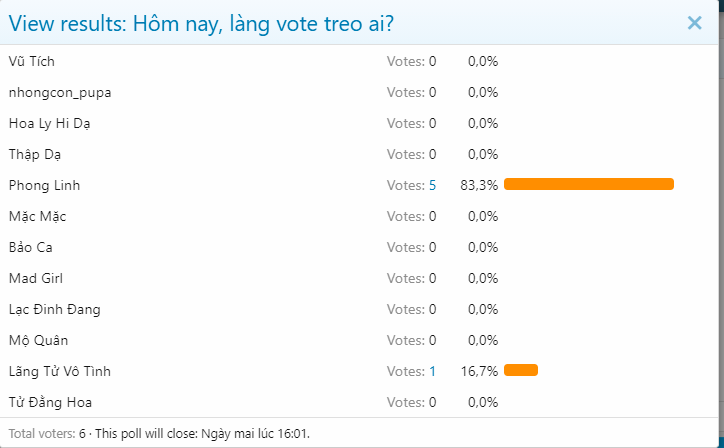Screen dimensions: 724x448
Task: Click the dialog title 'View results: Hôm nay, làng vote treo ai?'
Action: (201, 23)
